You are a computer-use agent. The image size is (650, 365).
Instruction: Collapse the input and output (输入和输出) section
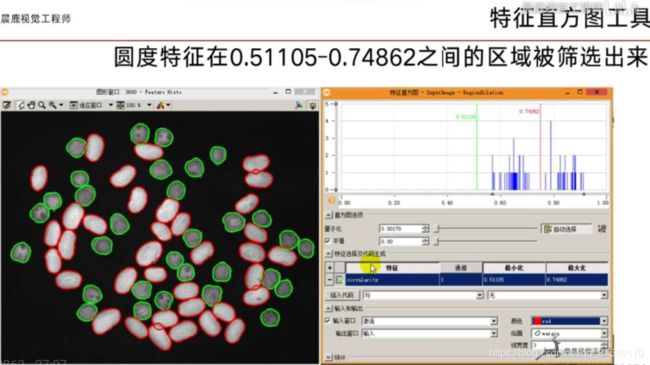pyautogui.click(x=328, y=309)
